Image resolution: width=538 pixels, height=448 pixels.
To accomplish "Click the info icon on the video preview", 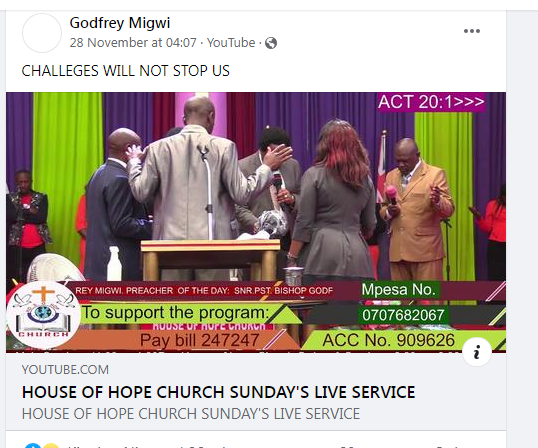I will [477, 352].
